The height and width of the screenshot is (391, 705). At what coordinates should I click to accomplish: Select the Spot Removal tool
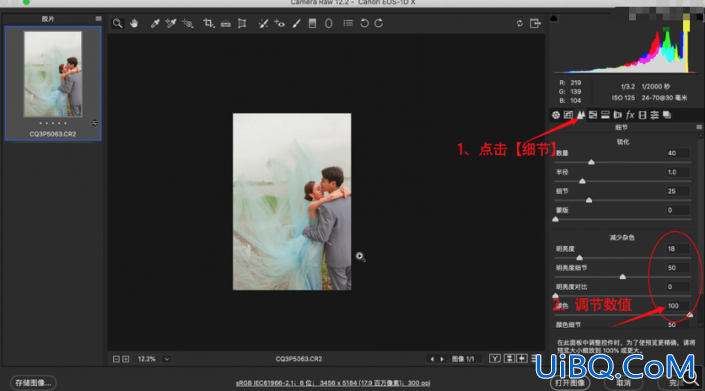pos(263,23)
